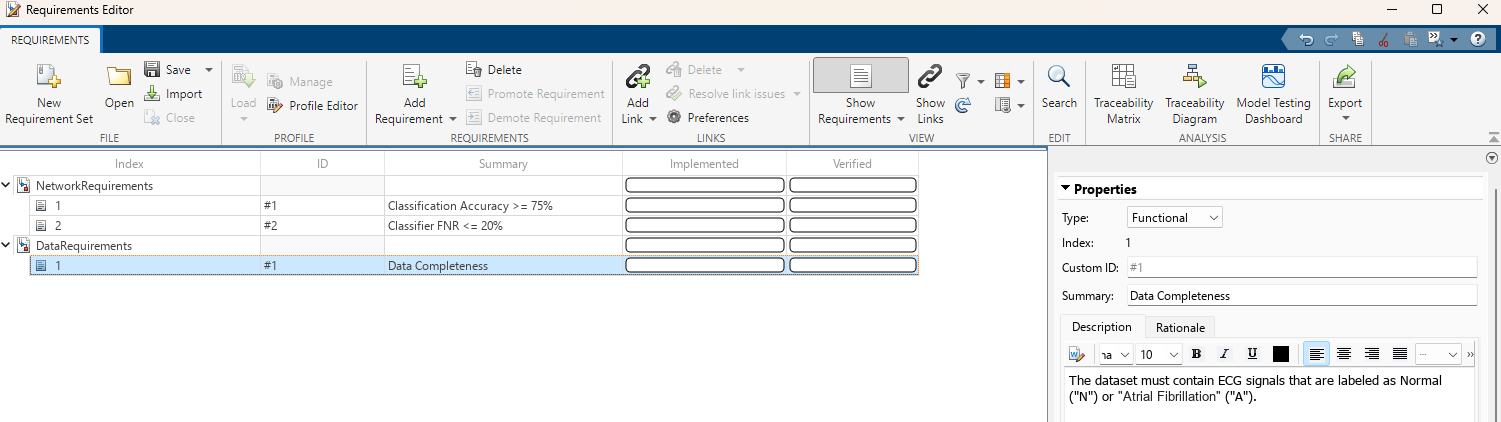Open the font size dropdown
The image size is (1501, 422).
[1159, 354]
